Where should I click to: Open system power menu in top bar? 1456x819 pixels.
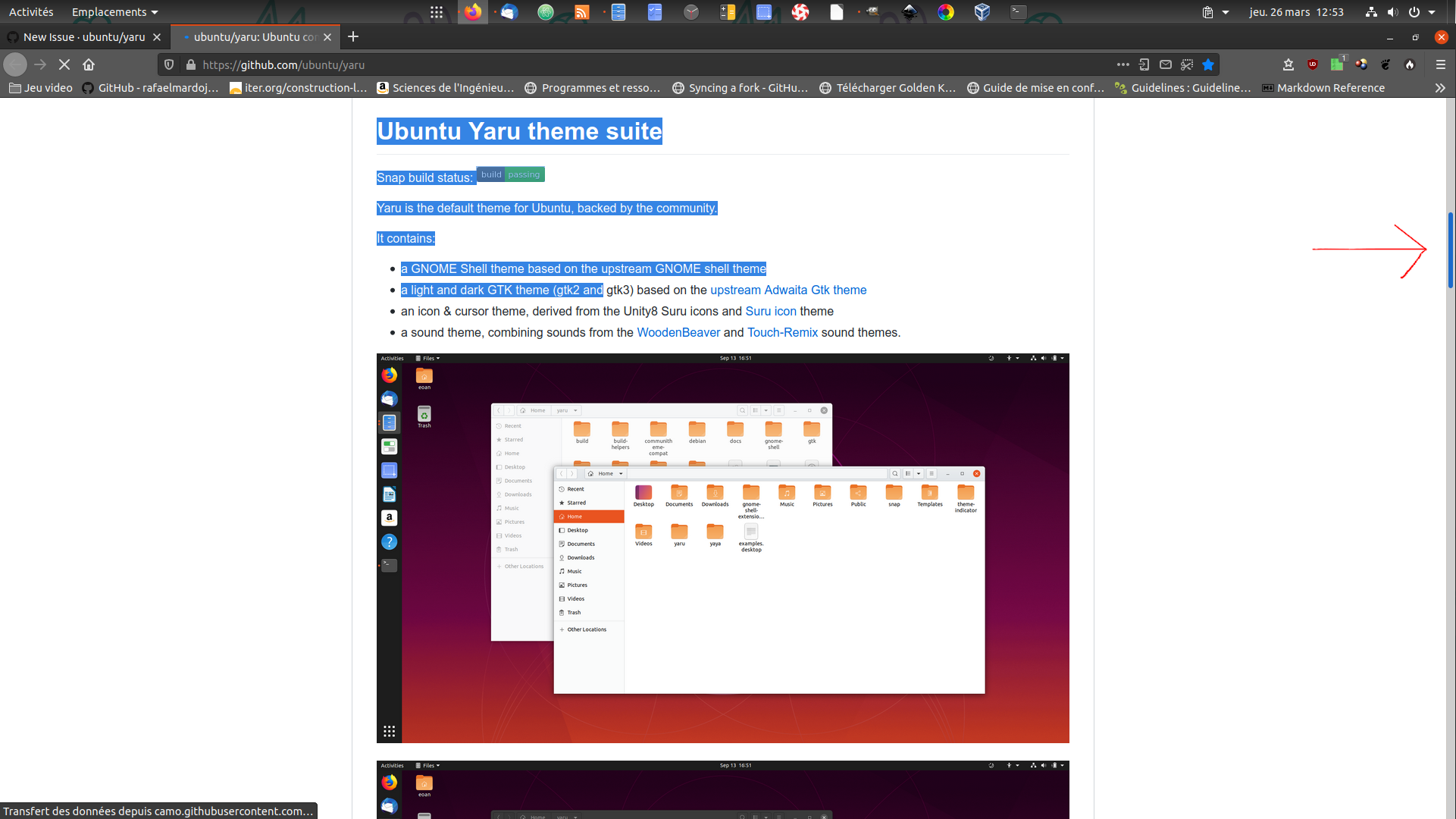1414,12
